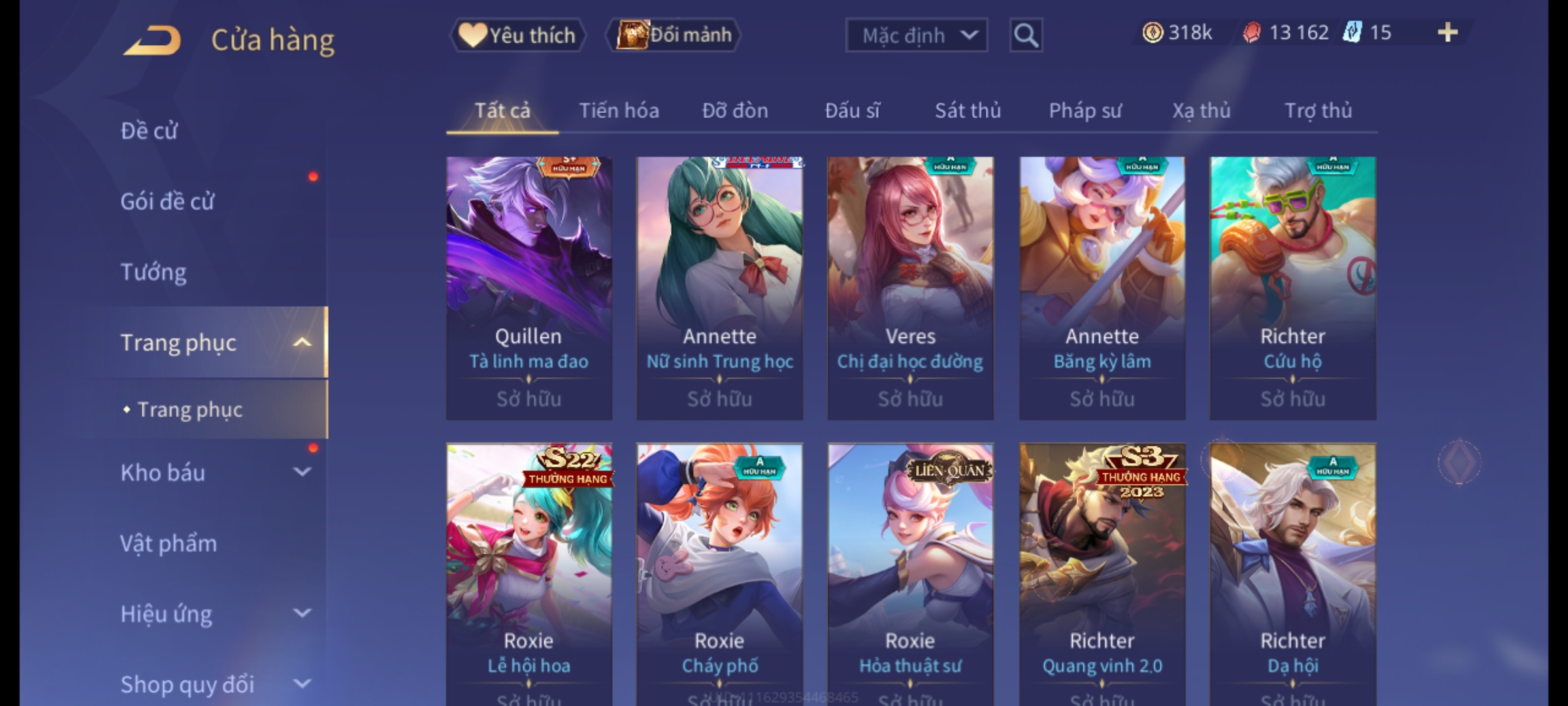Click the gold coin balance 318k
This screenshot has height=706, width=1568.
(x=1177, y=33)
